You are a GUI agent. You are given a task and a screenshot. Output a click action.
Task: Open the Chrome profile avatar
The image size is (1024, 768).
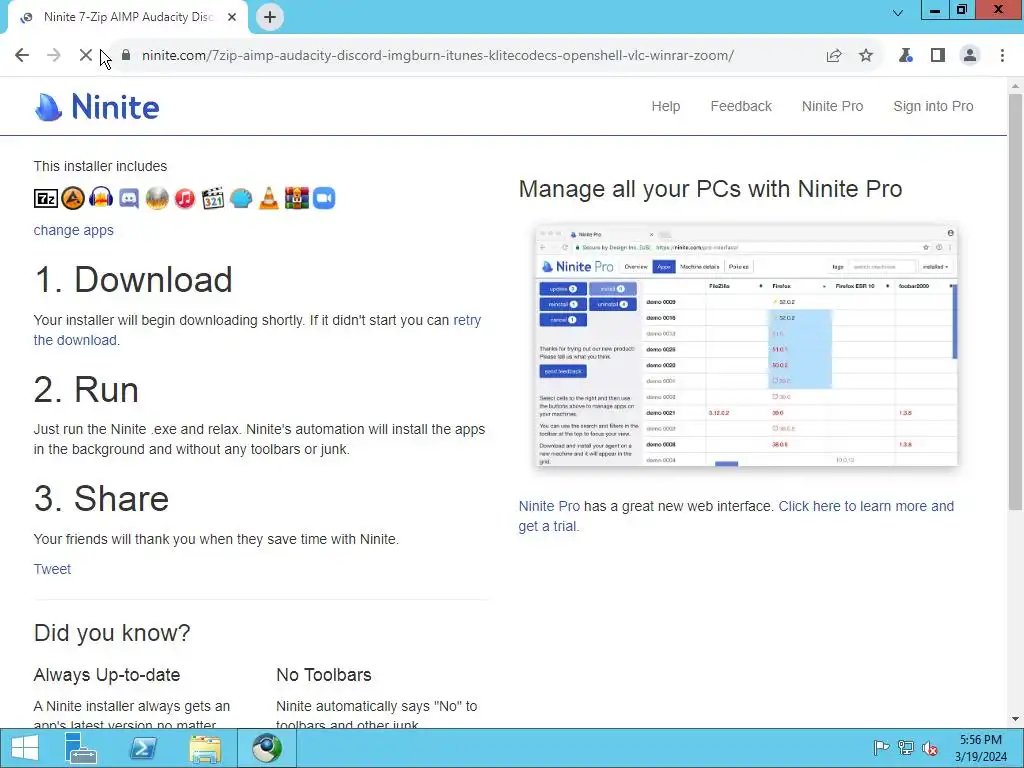click(x=970, y=56)
